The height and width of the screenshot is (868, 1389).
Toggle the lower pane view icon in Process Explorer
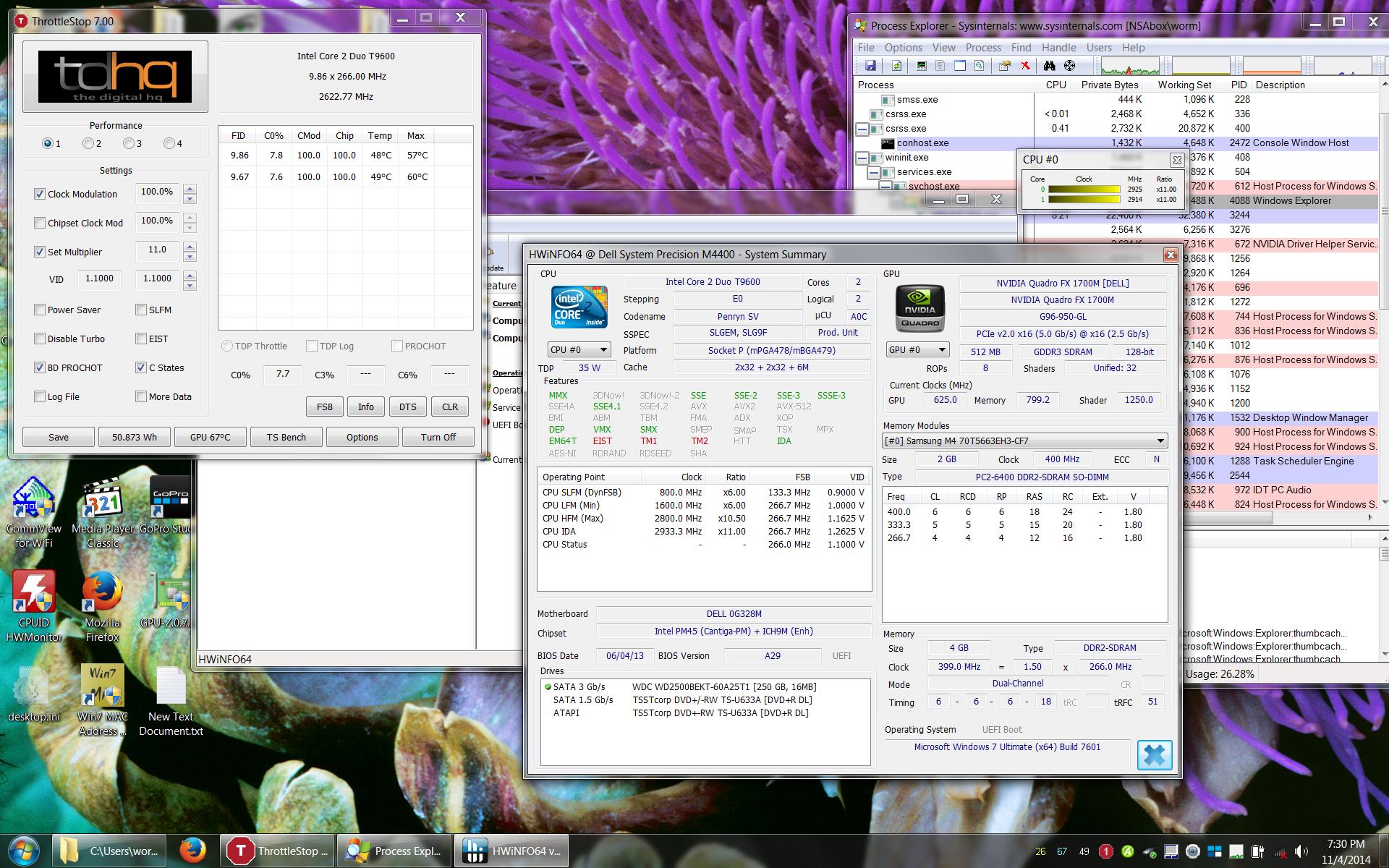point(960,66)
